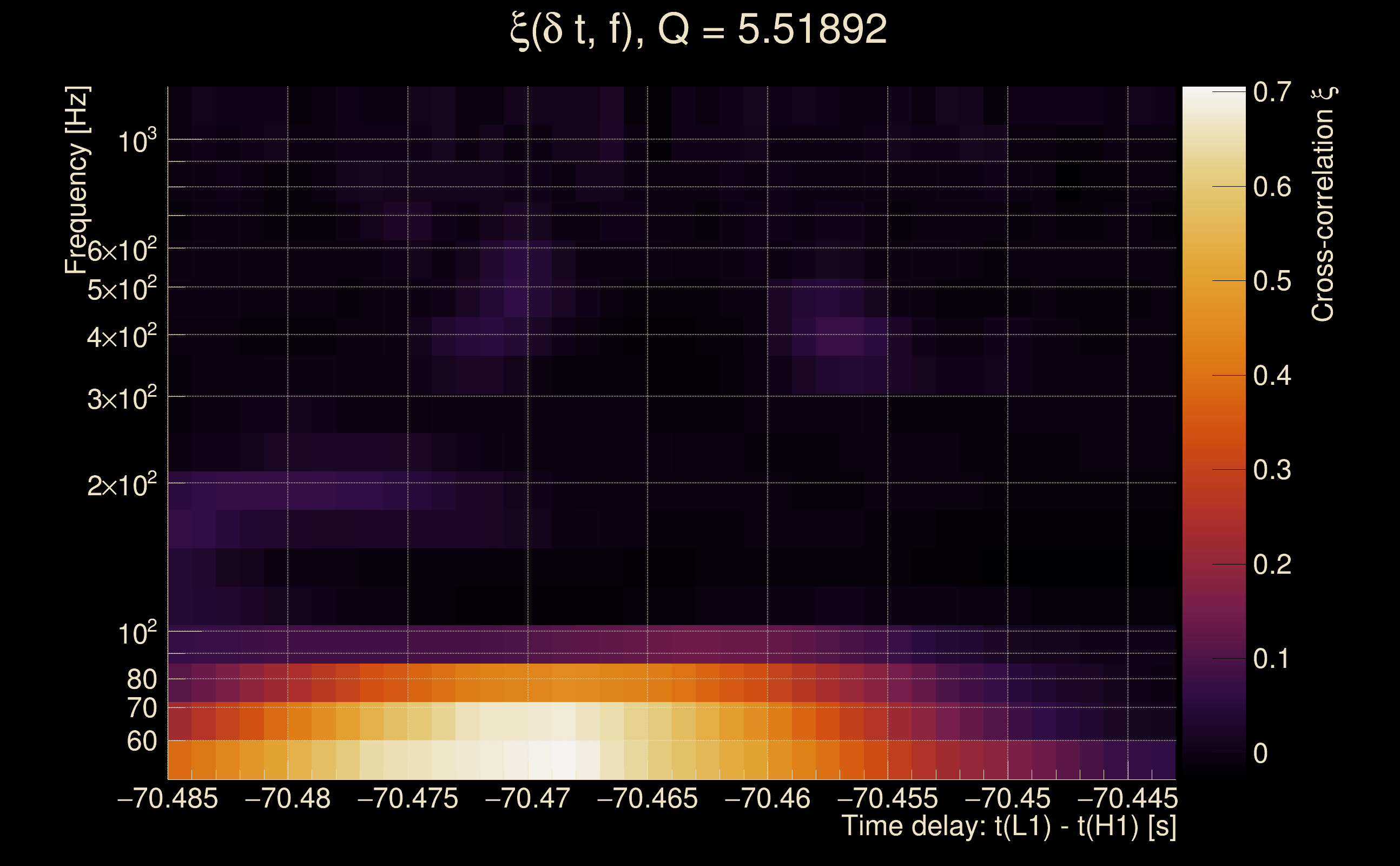Image resolution: width=1400 pixels, height=866 pixels.
Task: Click the 0.7 value on the colorbar
Action: (1272, 92)
